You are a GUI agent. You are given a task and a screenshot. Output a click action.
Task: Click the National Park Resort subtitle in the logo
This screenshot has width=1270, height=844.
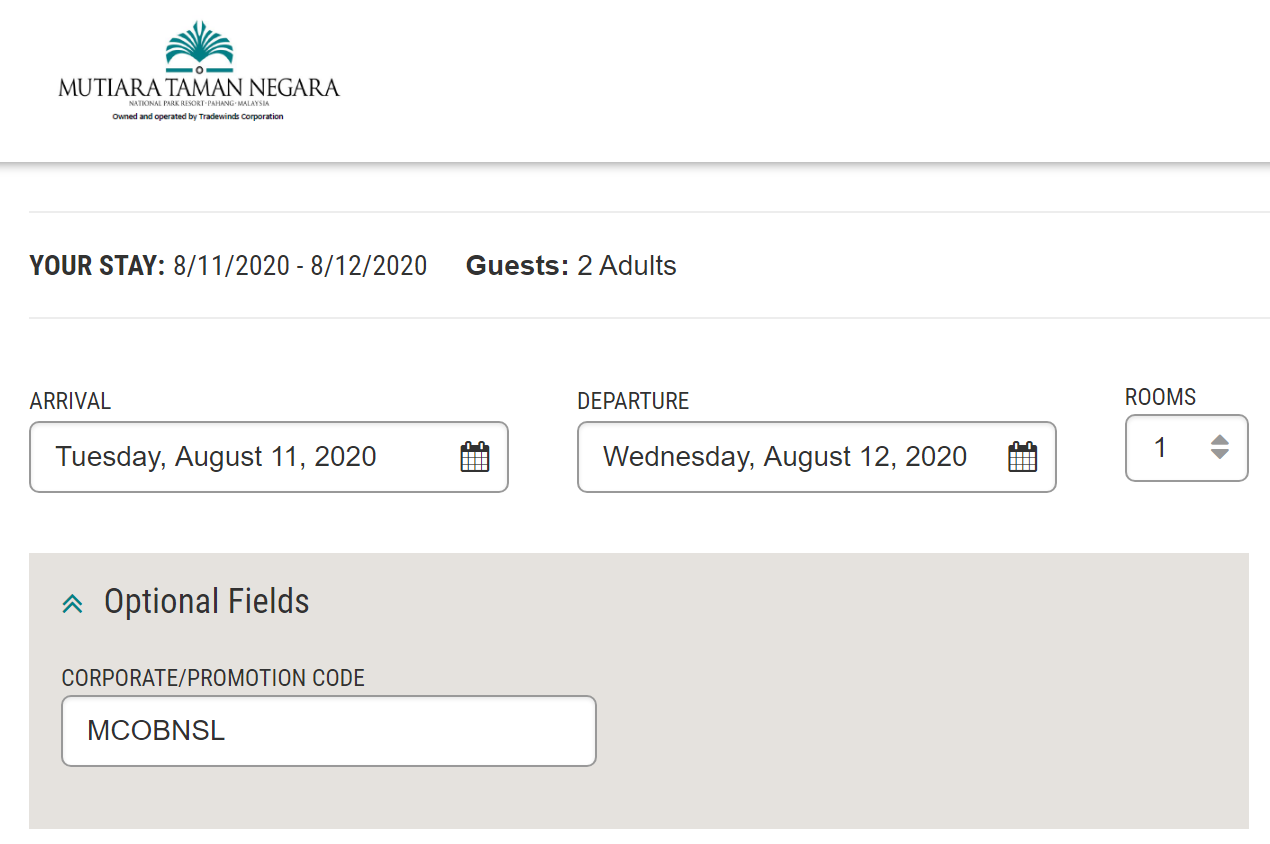pos(199,104)
